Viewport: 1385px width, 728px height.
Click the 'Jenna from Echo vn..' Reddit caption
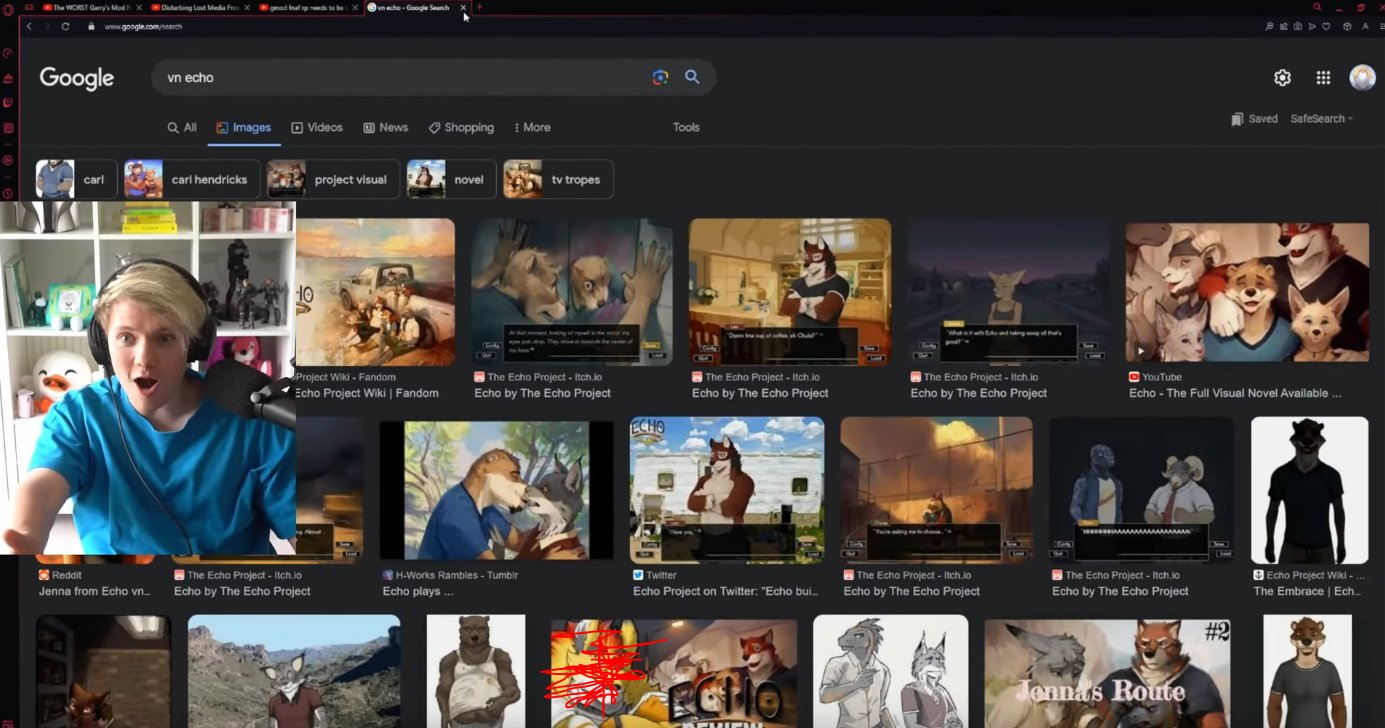tap(95, 591)
